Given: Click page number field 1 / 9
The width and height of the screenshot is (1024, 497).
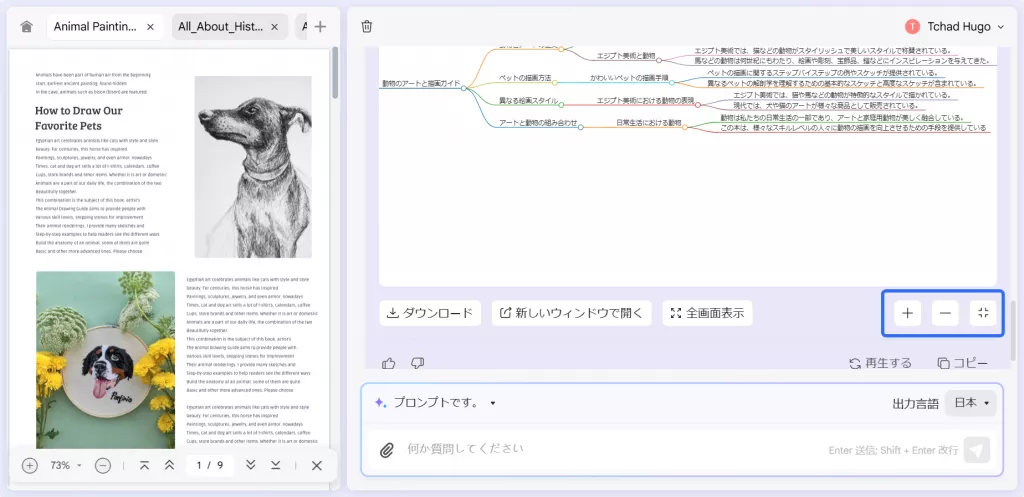Looking at the screenshot, I should point(210,466).
